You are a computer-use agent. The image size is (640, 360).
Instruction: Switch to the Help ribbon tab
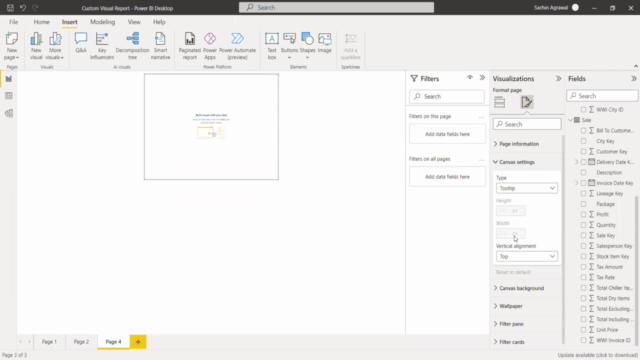pos(159,22)
